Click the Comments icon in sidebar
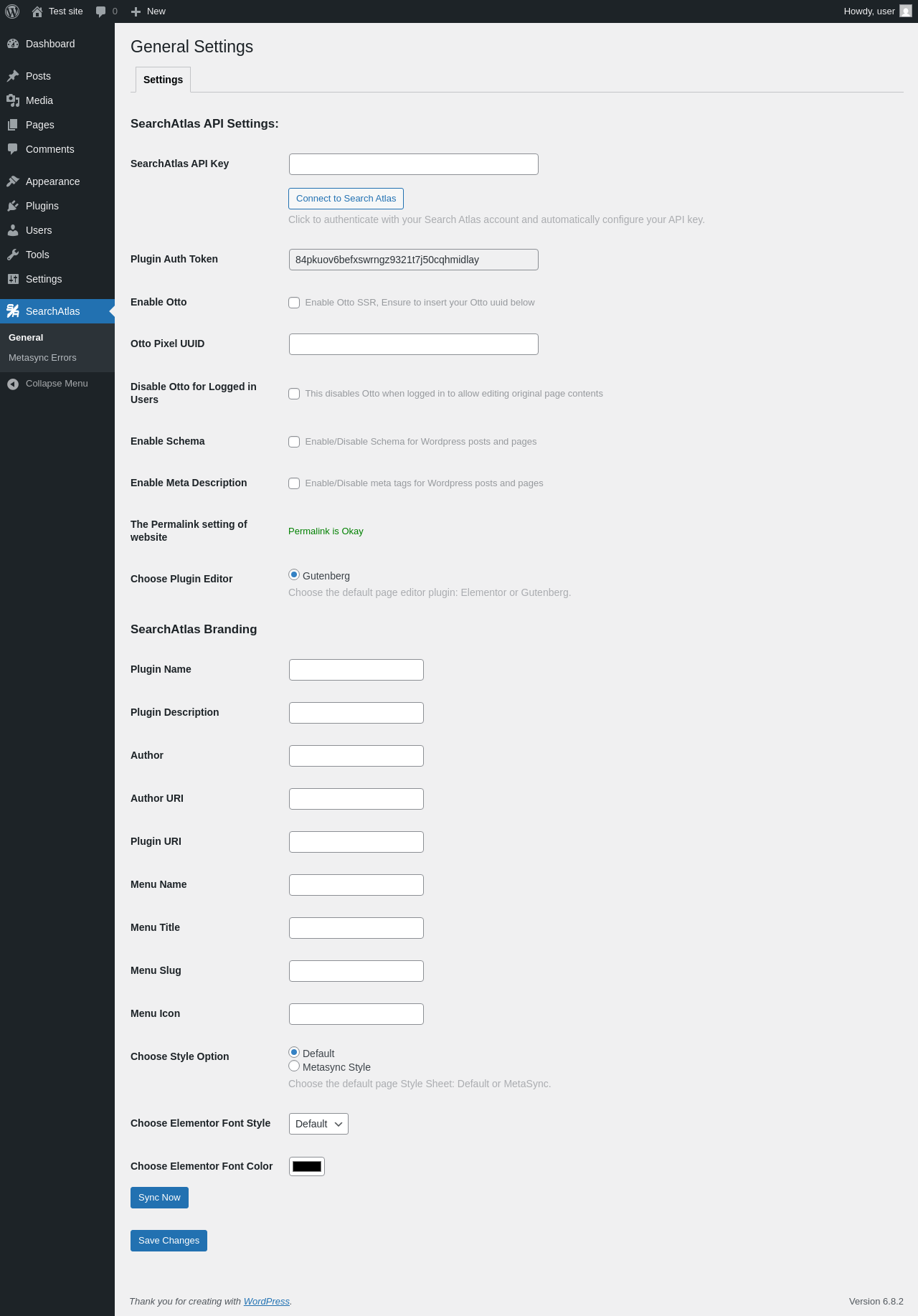The width and height of the screenshot is (918, 1316). (13, 149)
